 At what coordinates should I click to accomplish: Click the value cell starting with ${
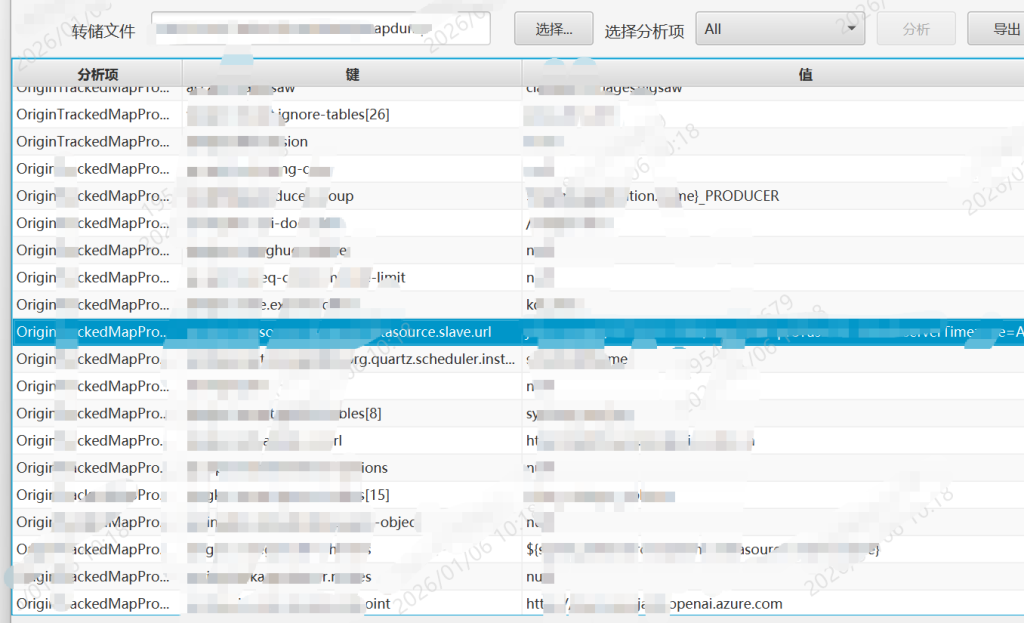(x=700, y=549)
